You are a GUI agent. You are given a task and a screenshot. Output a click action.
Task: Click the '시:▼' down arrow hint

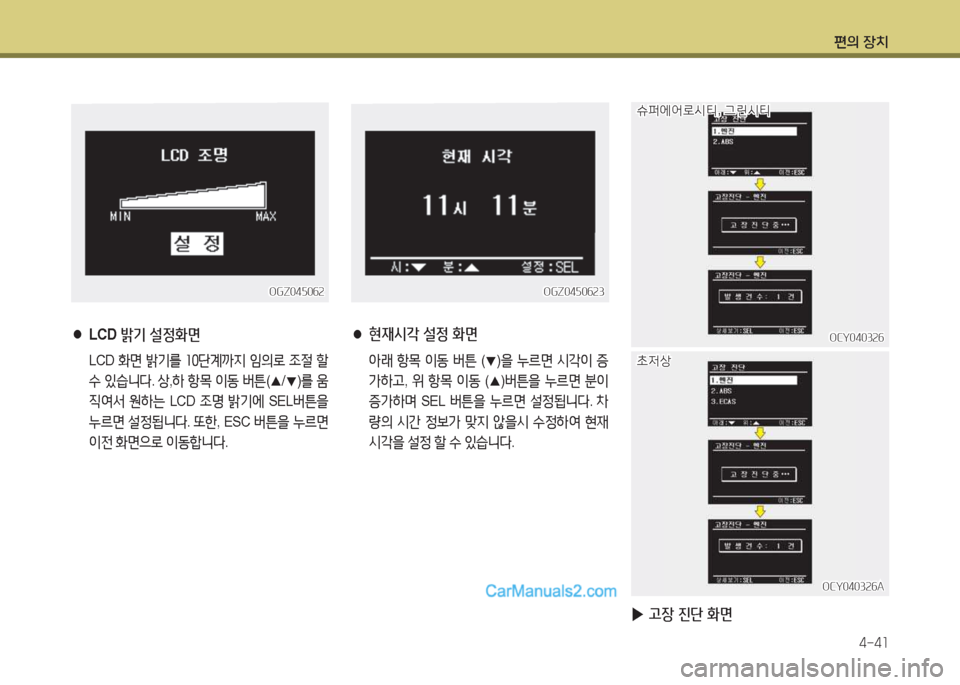[x=408, y=267]
